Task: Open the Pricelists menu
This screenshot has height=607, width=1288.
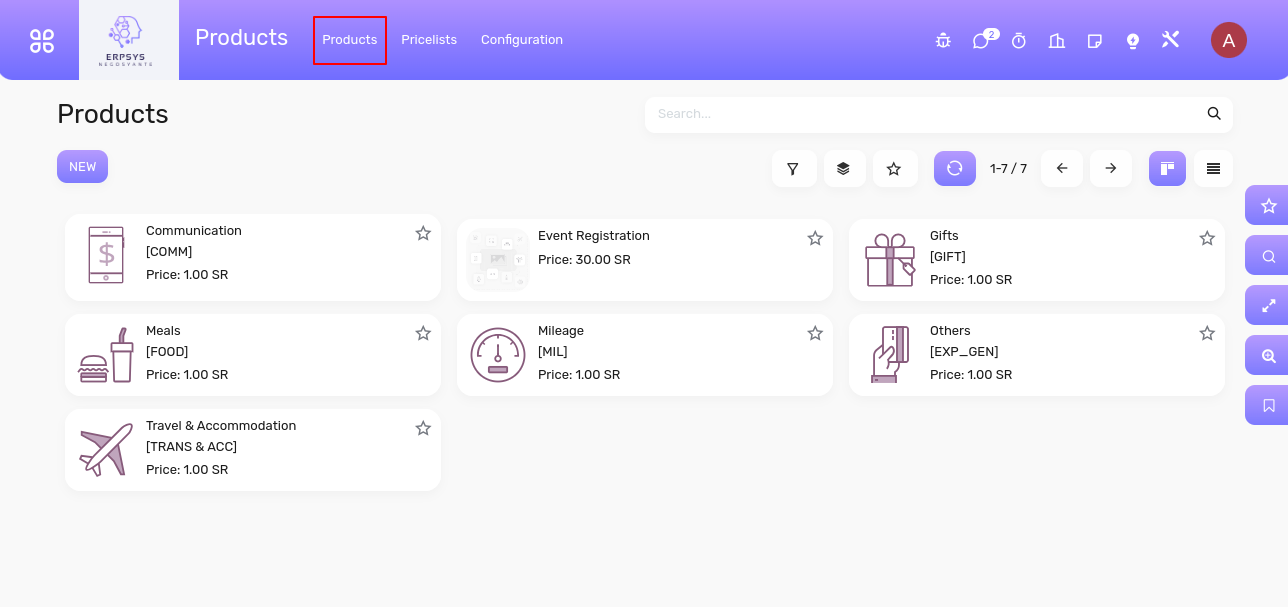Action: tap(429, 40)
